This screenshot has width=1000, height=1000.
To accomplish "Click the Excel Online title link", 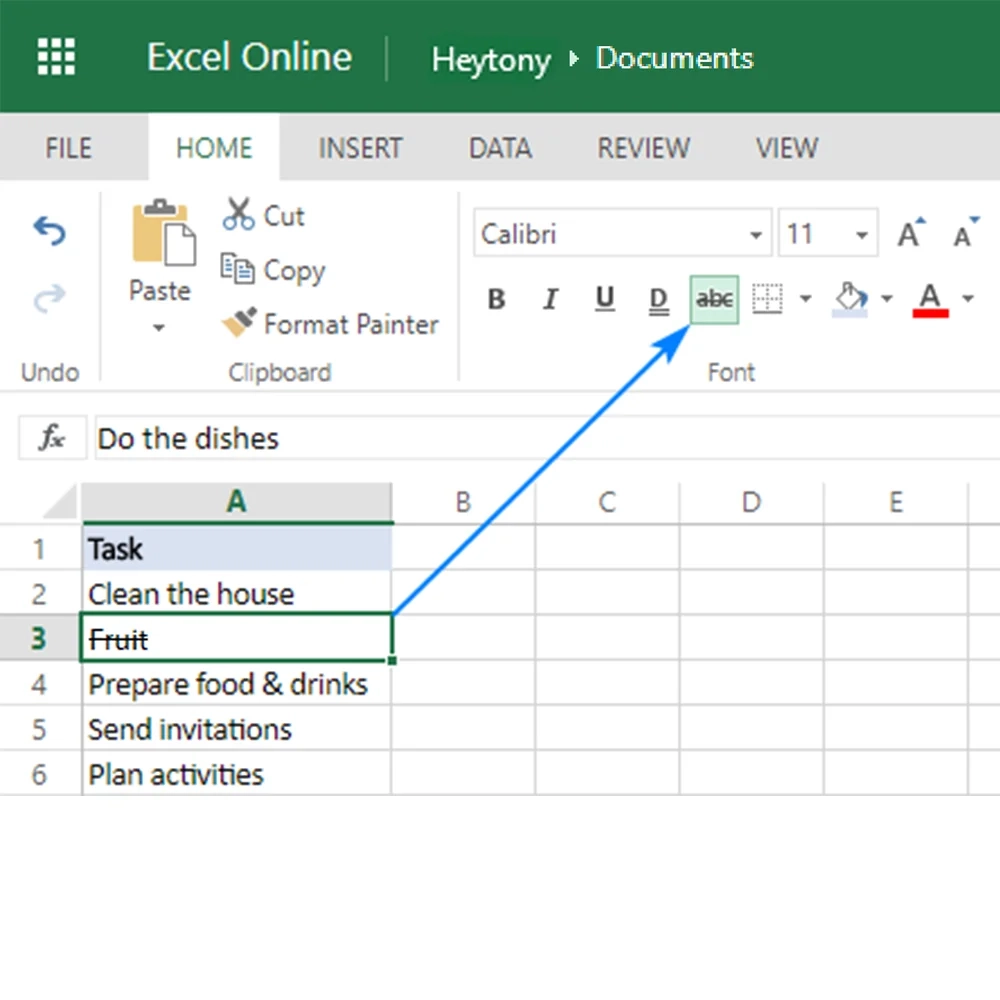I will (x=249, y=57).
